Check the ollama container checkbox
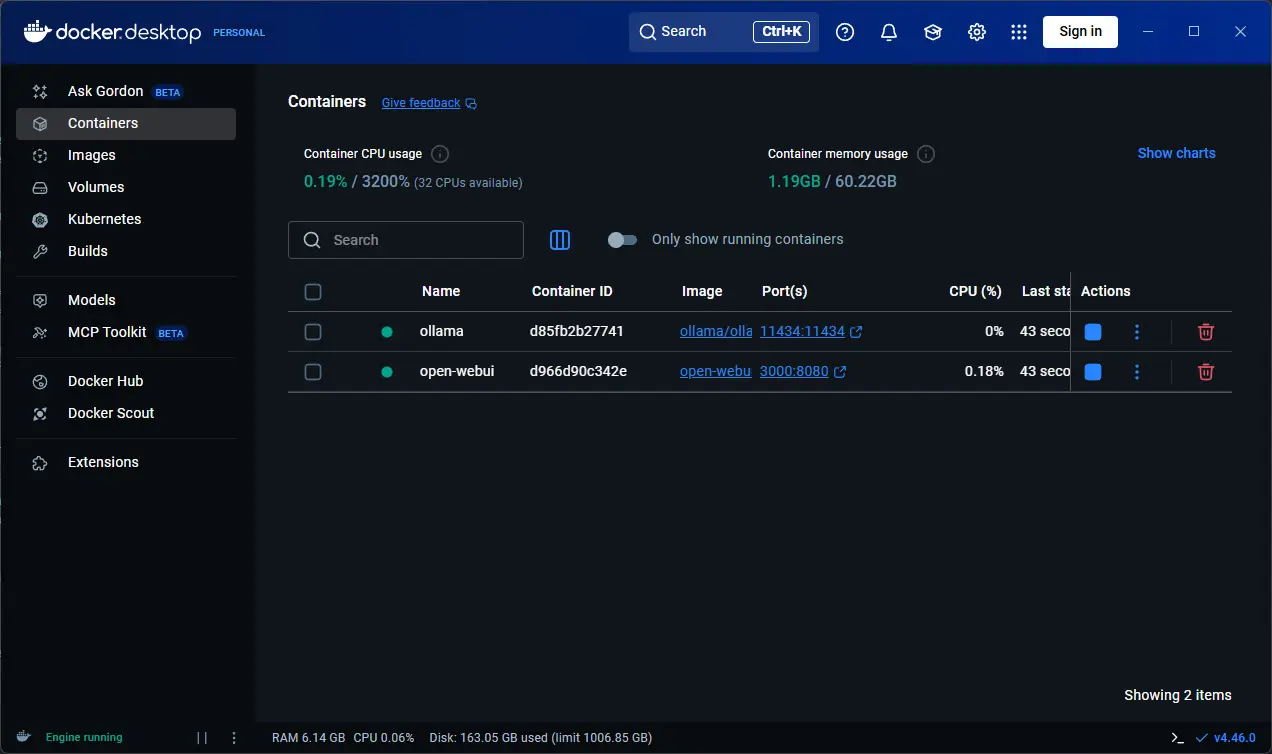This screenshot has width=1272, height=754. click(x=313, y=332)
